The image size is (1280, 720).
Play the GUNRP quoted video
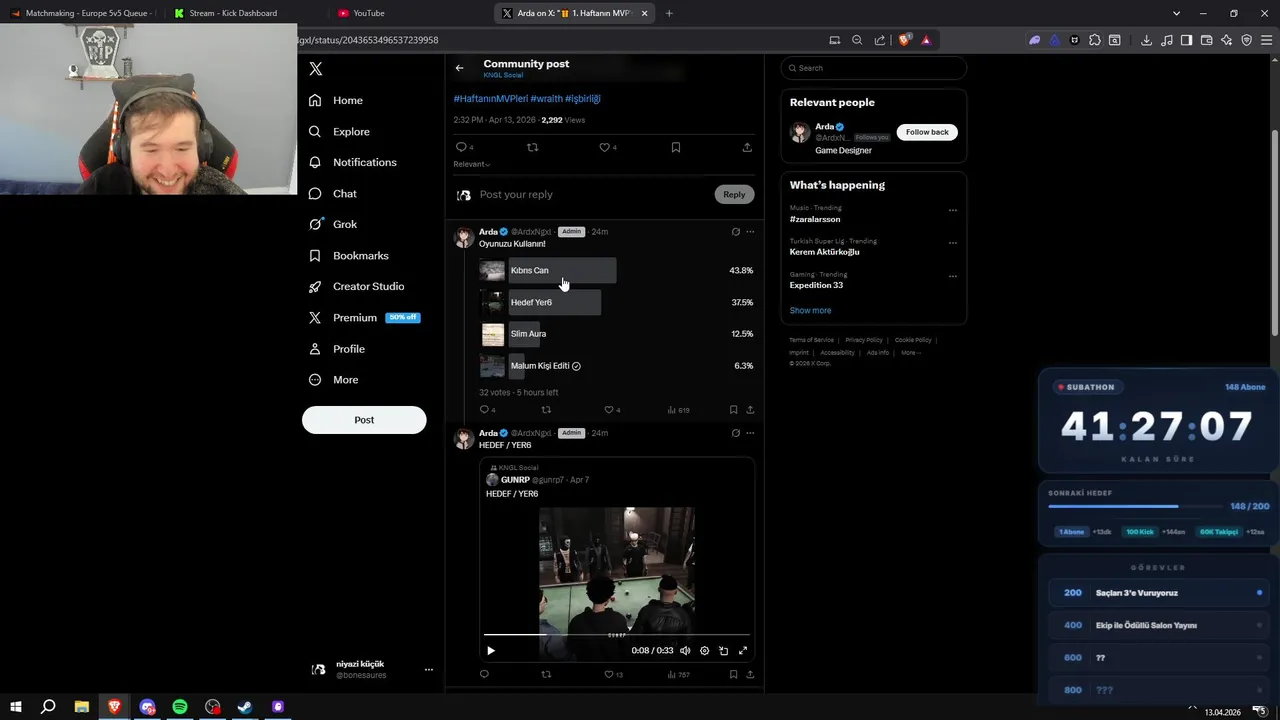491,651
